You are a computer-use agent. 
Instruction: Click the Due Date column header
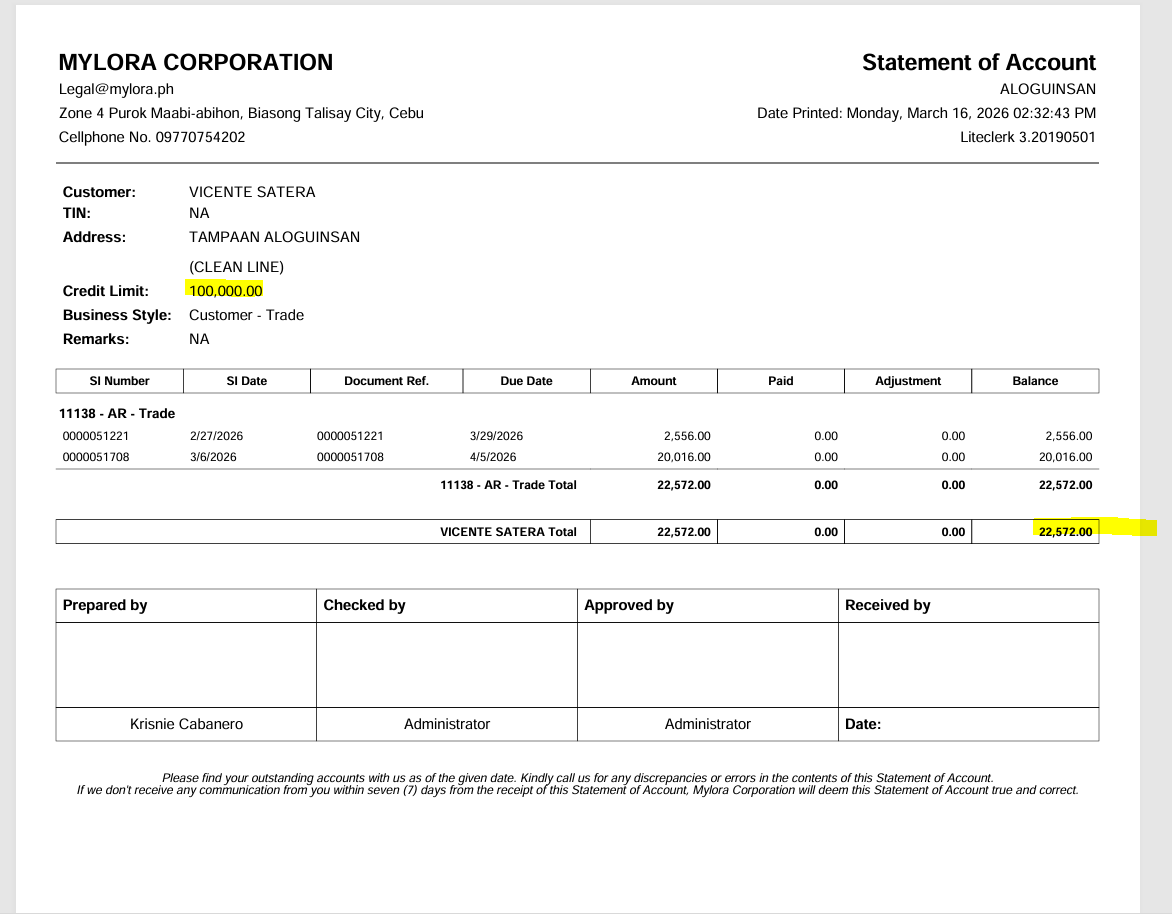coord(526,381)
